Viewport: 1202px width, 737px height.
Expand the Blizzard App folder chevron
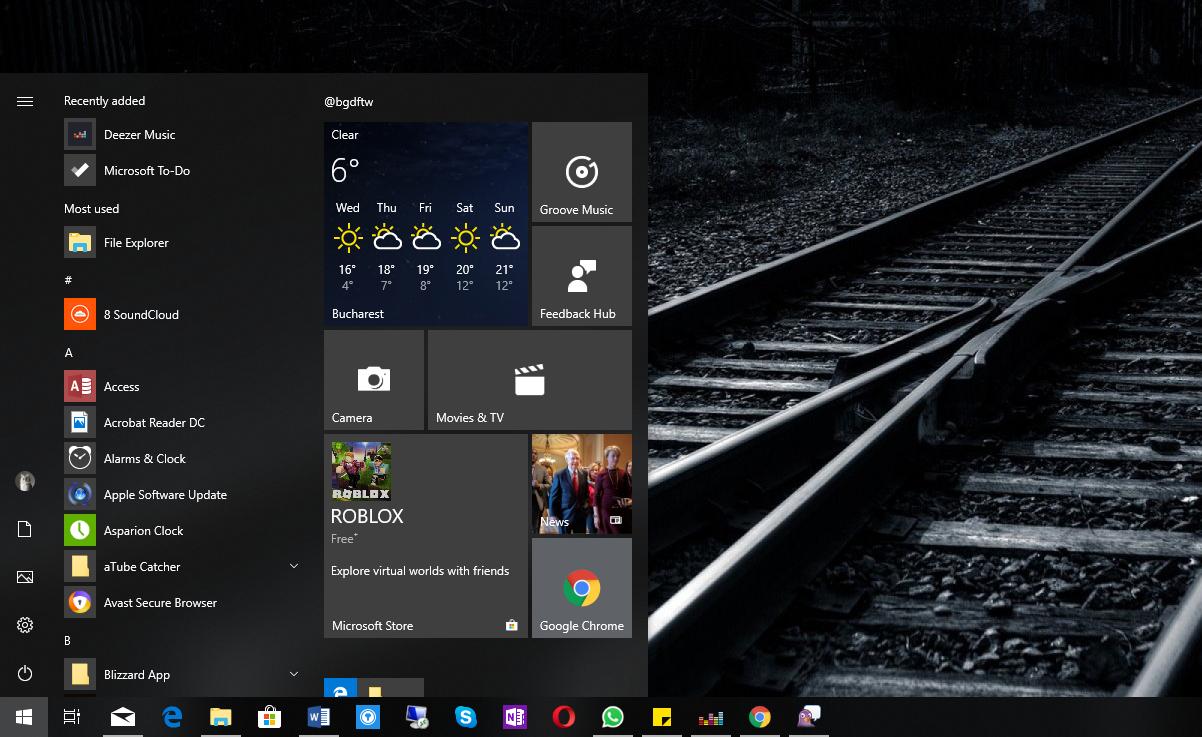coord(294,674)
